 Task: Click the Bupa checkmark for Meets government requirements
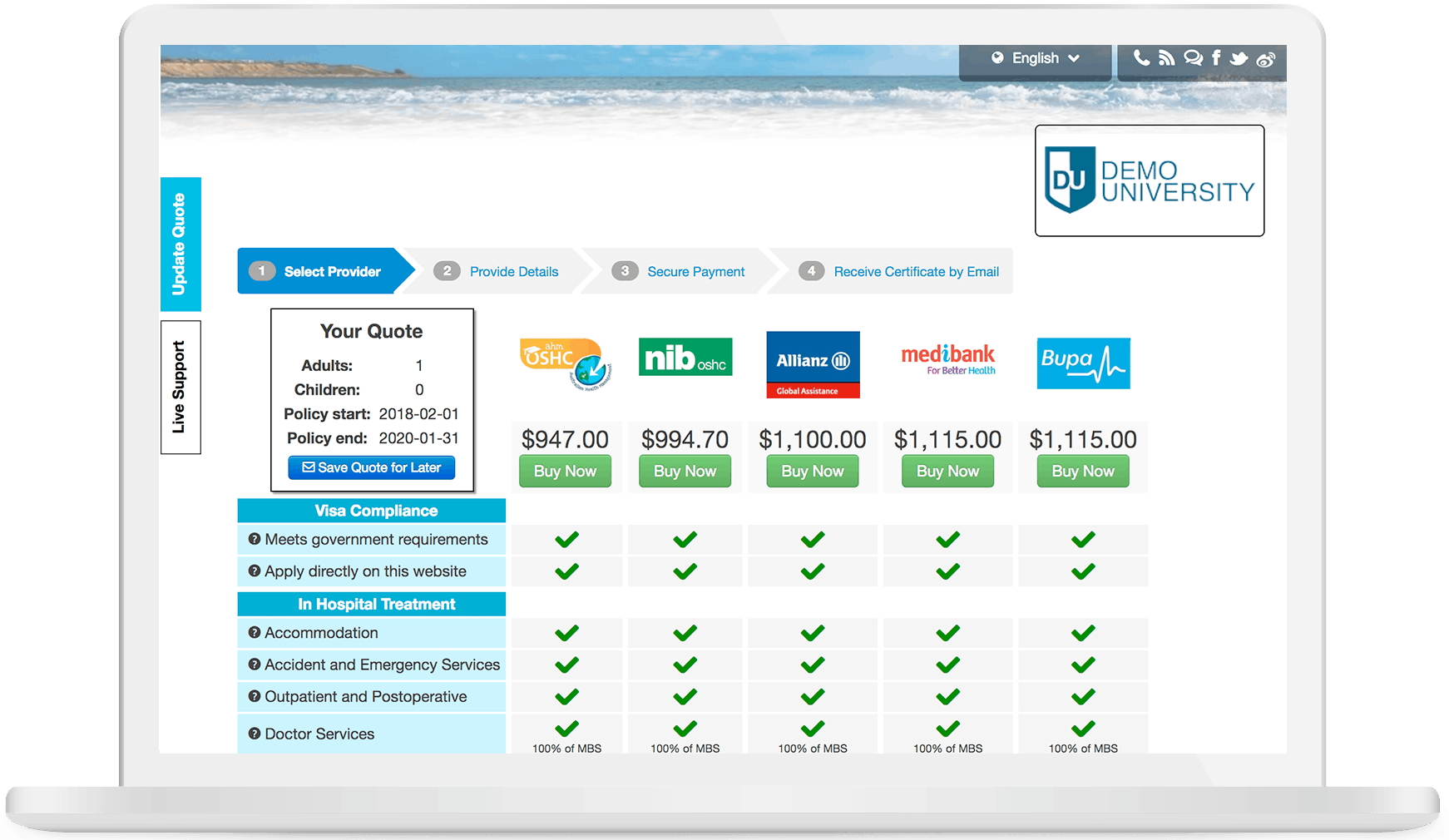tap(1083, 540)
